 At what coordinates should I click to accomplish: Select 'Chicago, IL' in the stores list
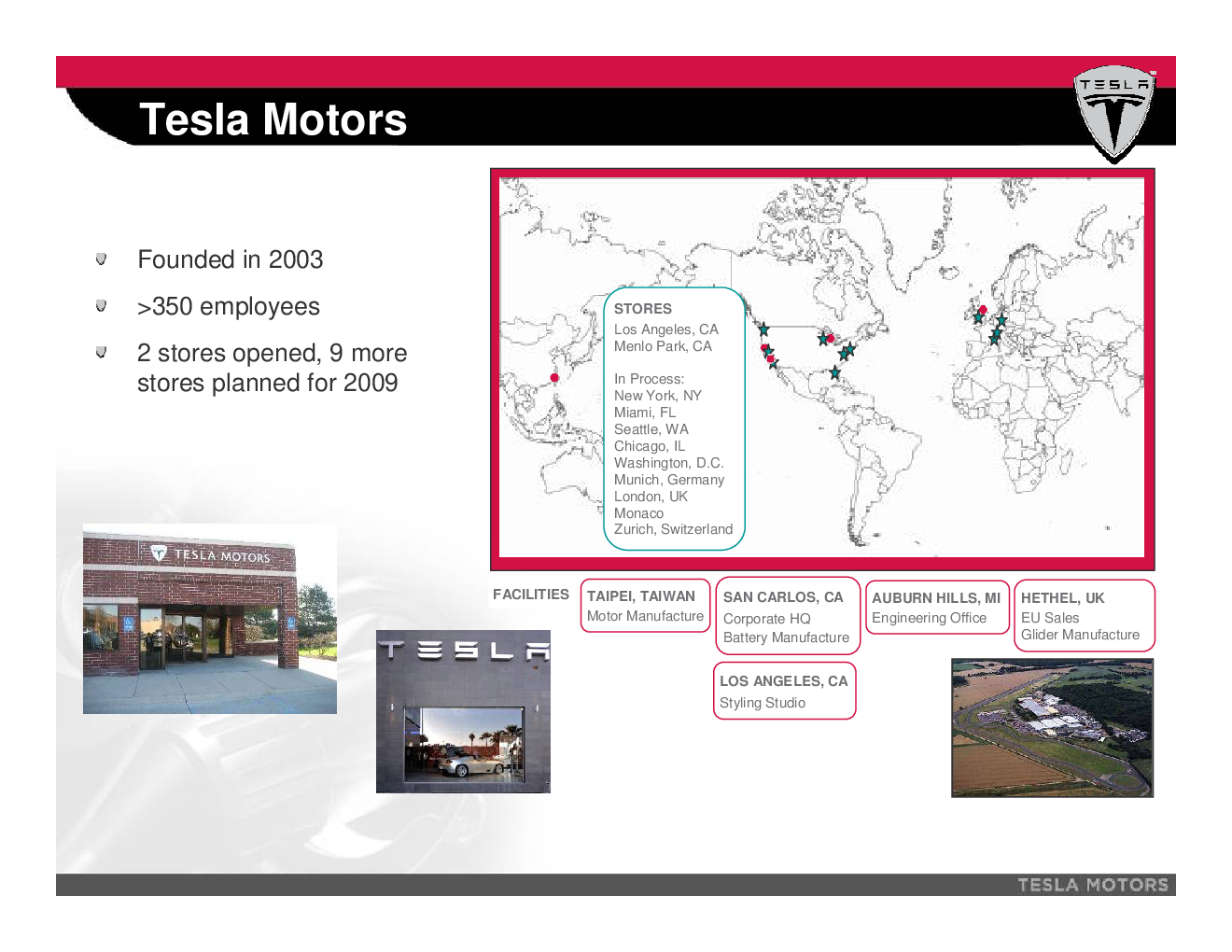pos(650,446)
